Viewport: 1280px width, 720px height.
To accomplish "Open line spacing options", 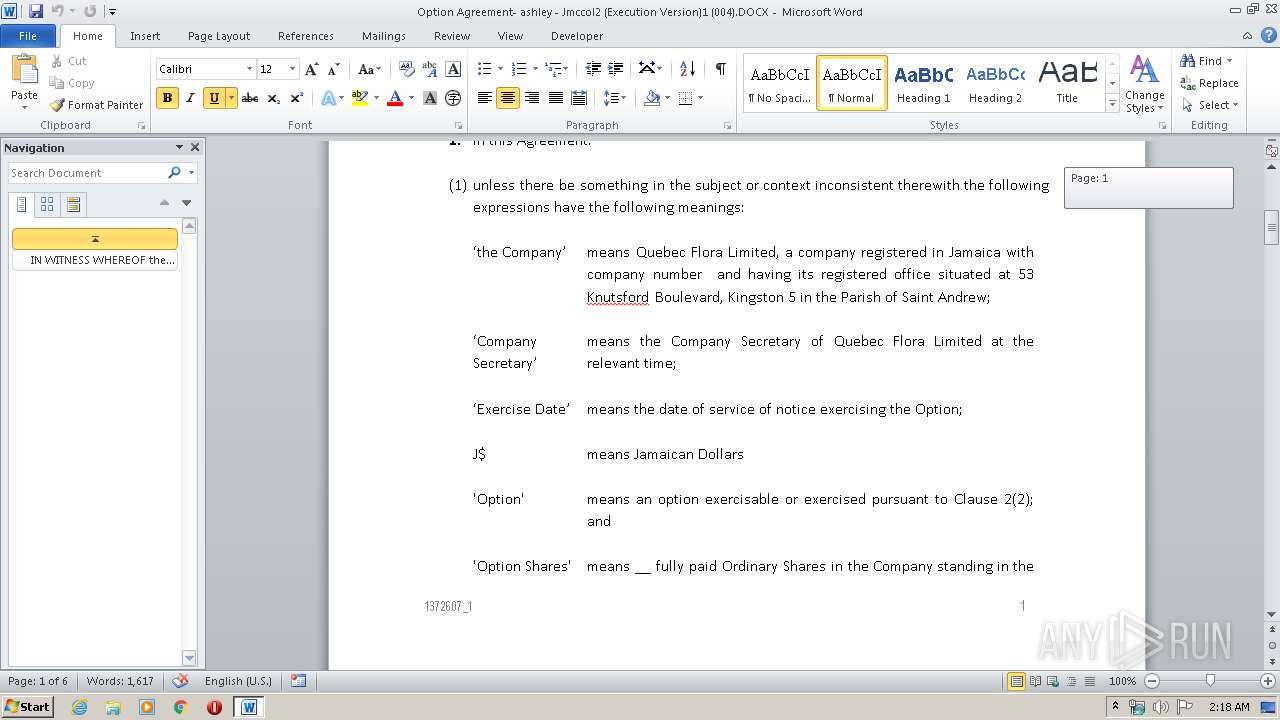I will 615,98.
